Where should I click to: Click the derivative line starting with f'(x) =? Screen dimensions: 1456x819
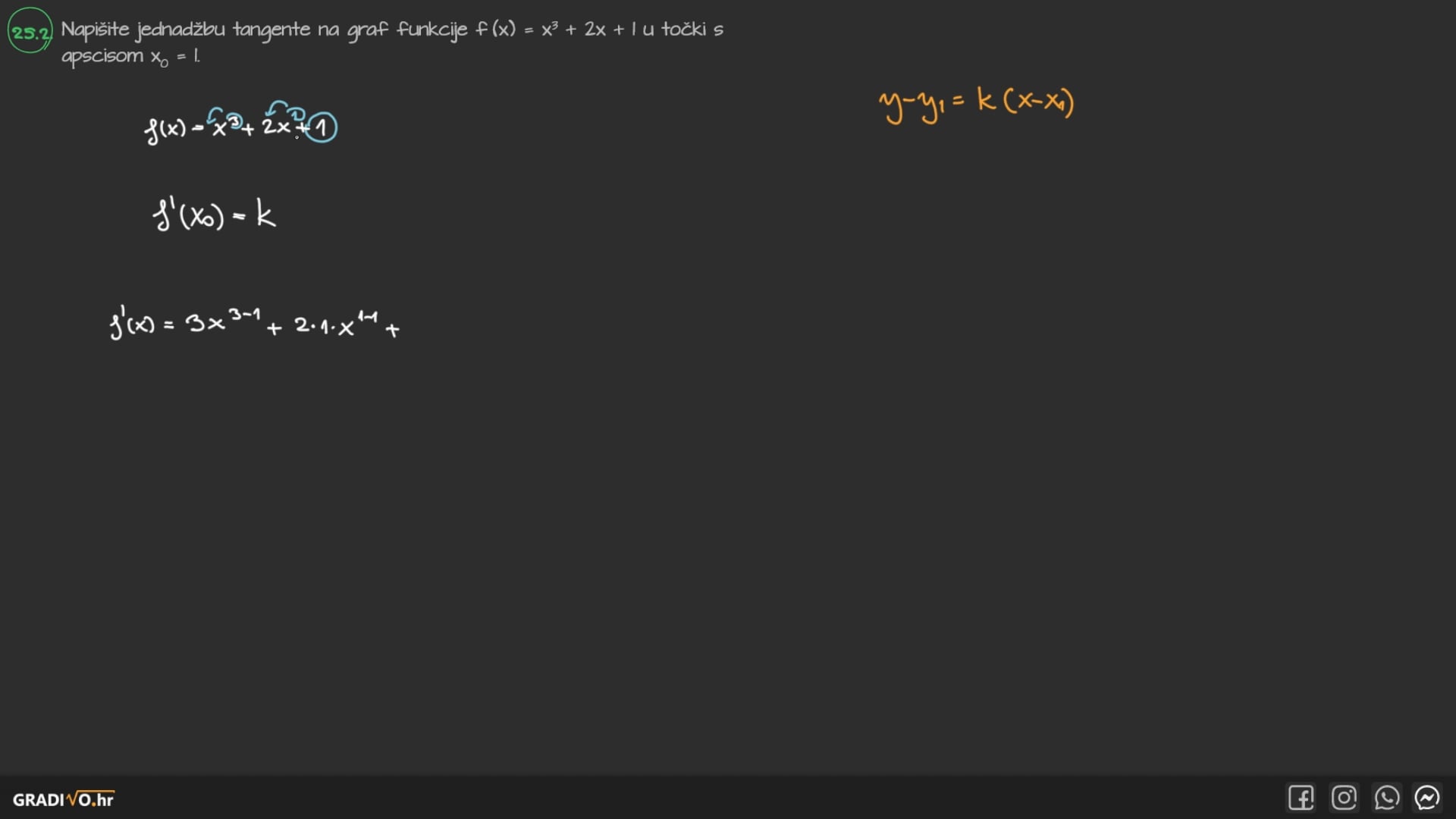pos(255,325)
